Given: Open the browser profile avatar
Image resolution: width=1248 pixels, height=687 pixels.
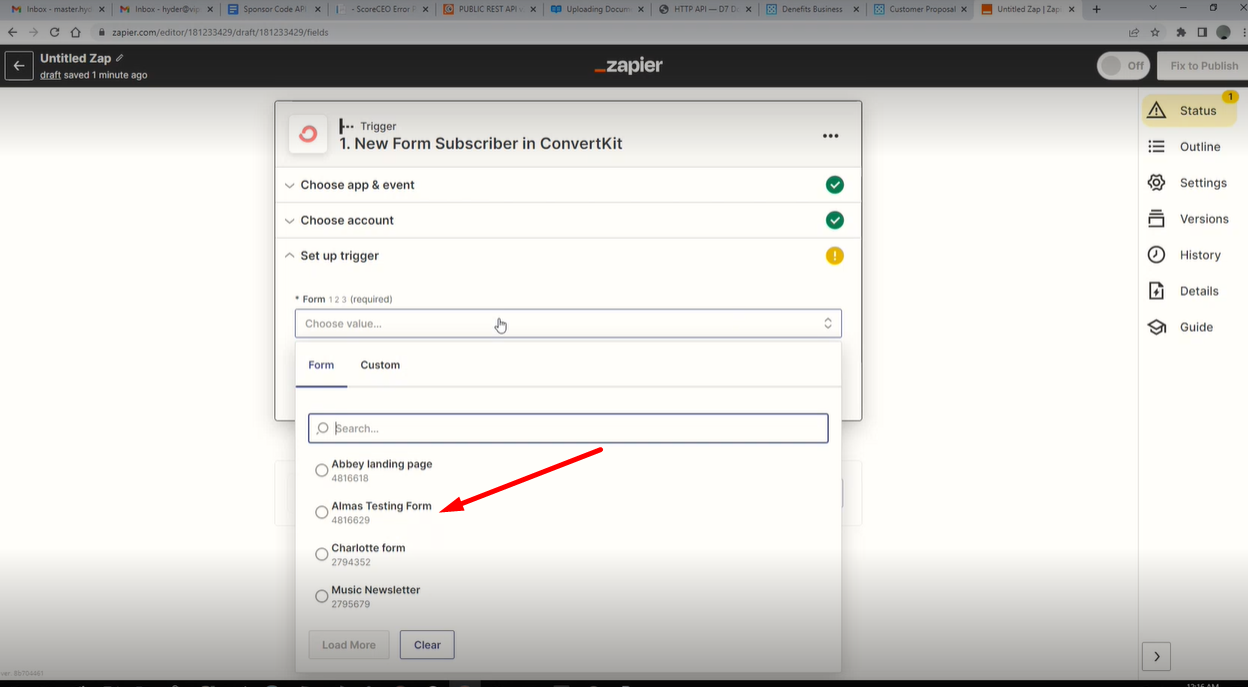Looking at the screenshot, I should (x=1223, y=32).
